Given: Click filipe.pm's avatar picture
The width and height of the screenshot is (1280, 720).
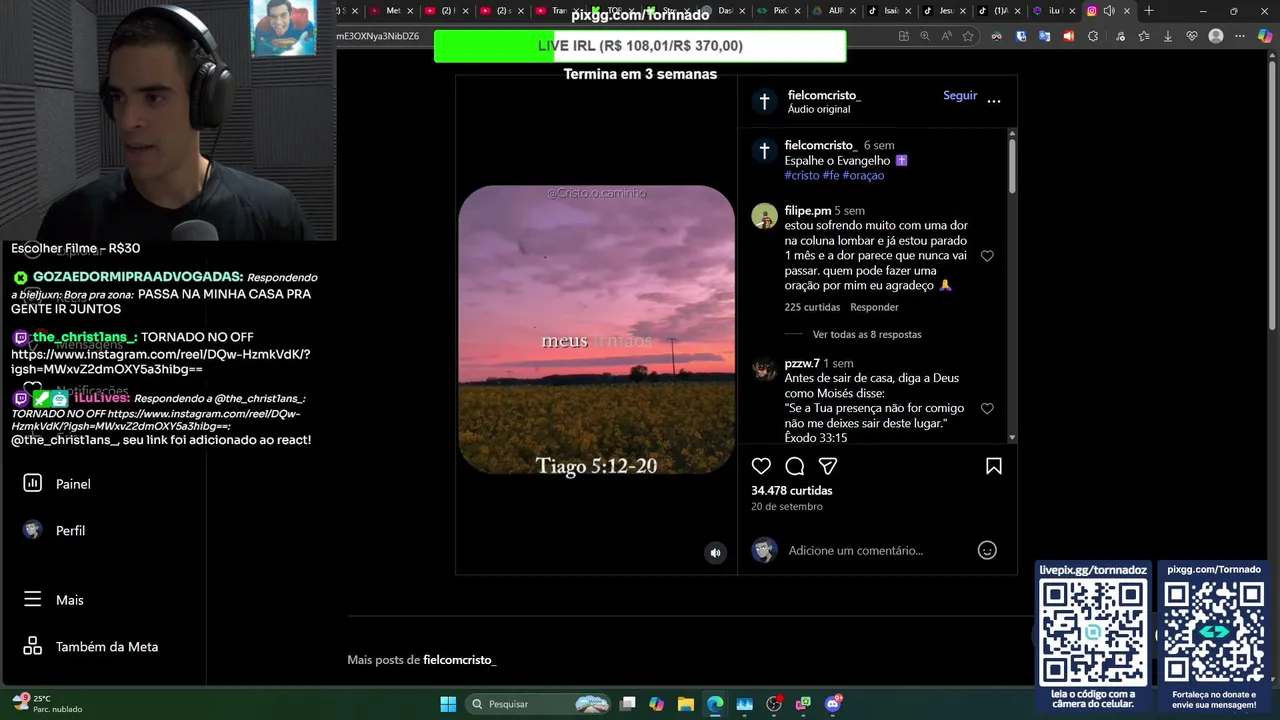Looking at the screenshot, I should [764, 216].
